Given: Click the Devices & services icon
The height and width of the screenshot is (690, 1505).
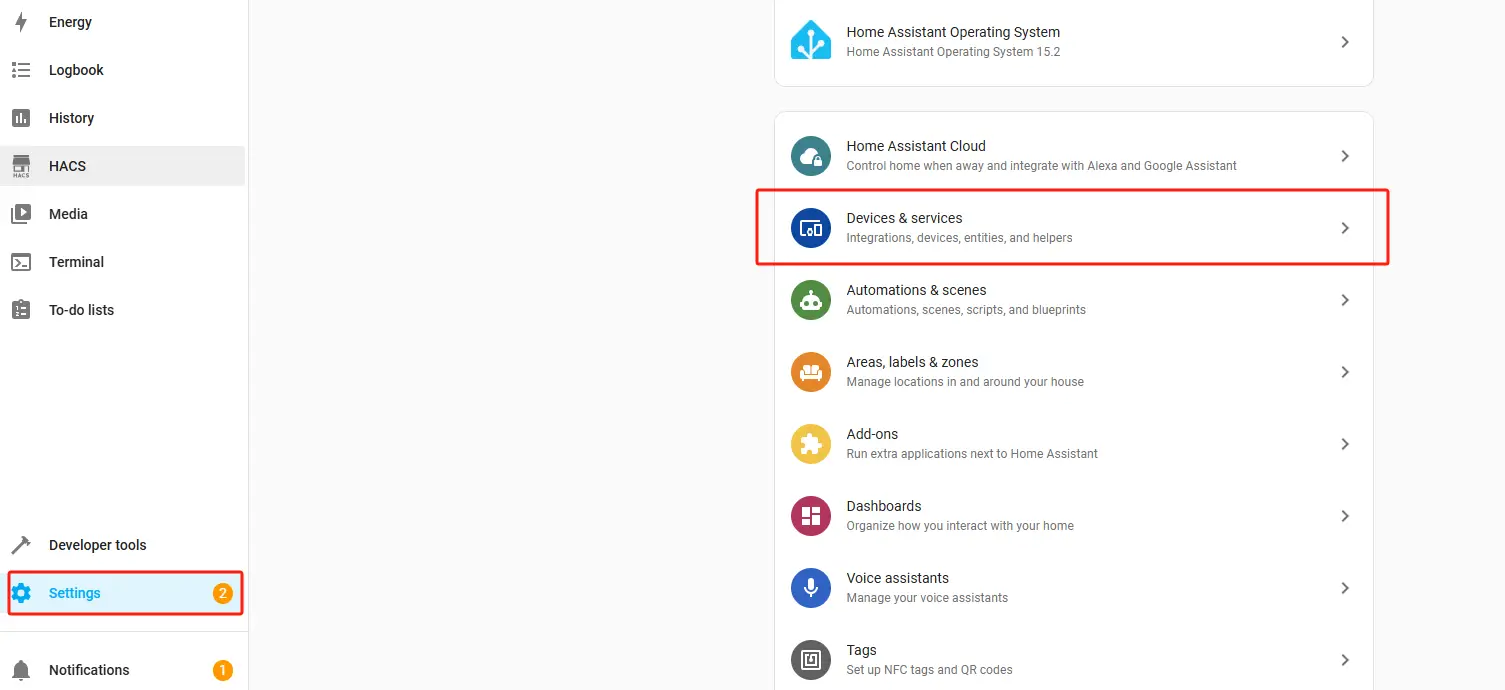Looking at the screenshot, I should click(x=811, y=228).
